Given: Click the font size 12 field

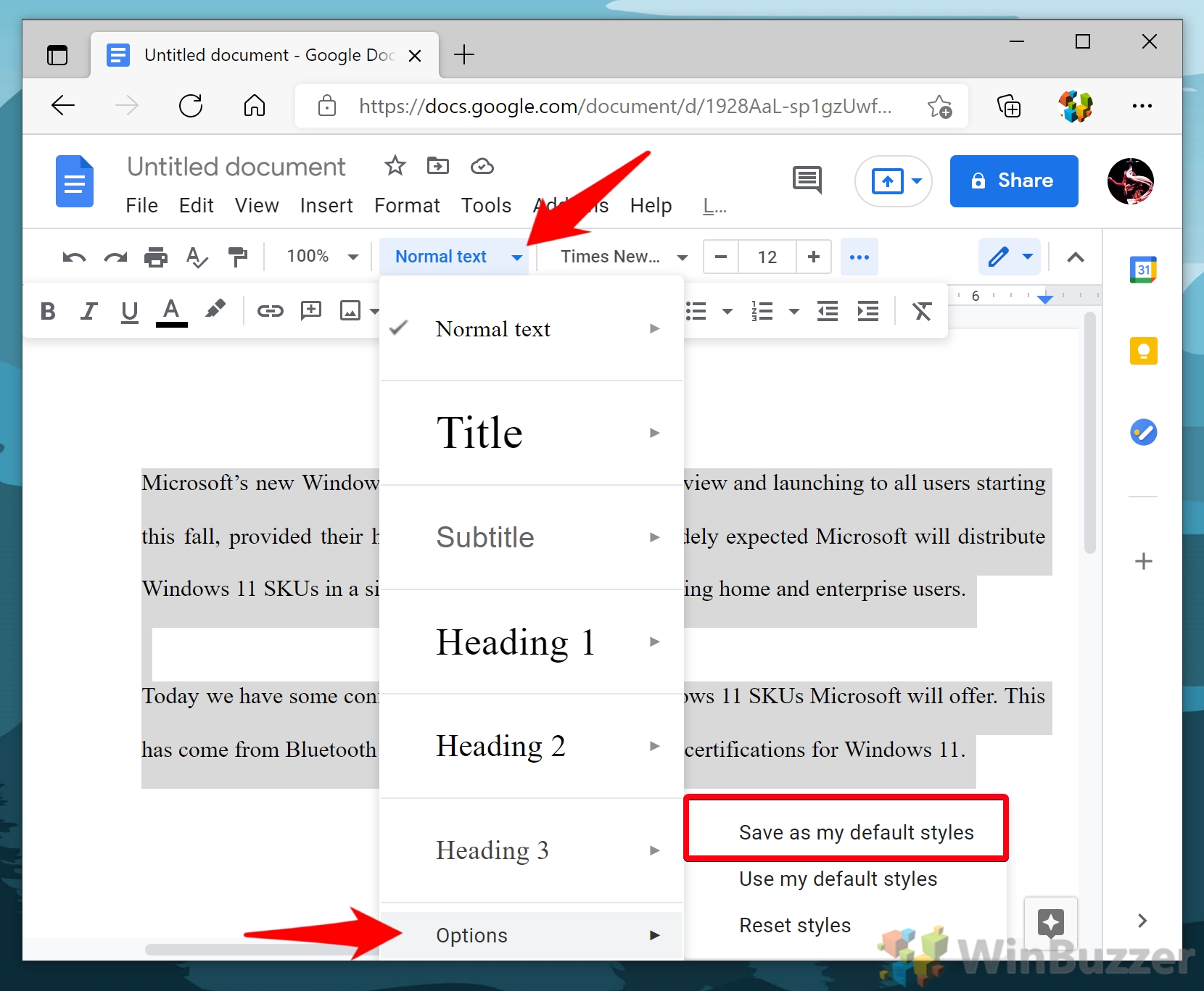Looking at the screenshot, I should (x=767, y=257).
